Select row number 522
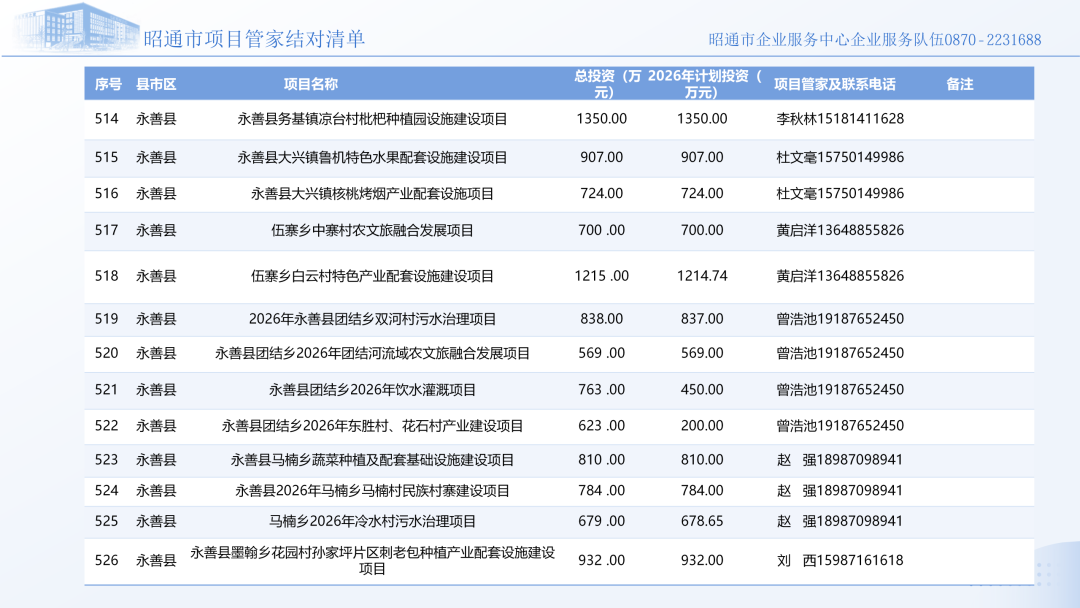 click(x=107, y=426)
